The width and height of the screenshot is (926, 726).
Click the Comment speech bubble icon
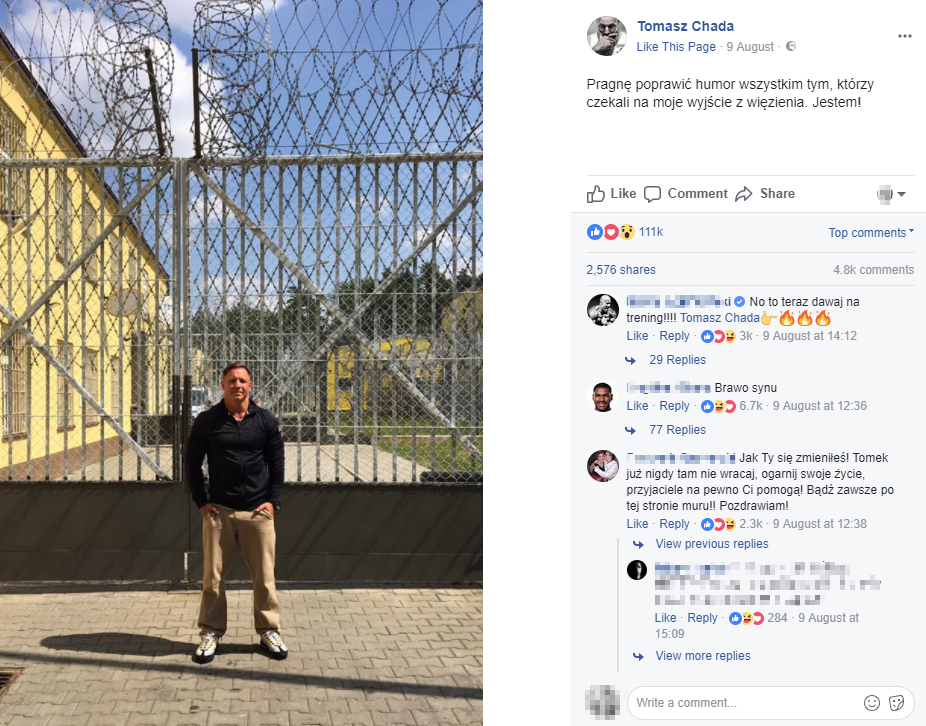(652, 194)
